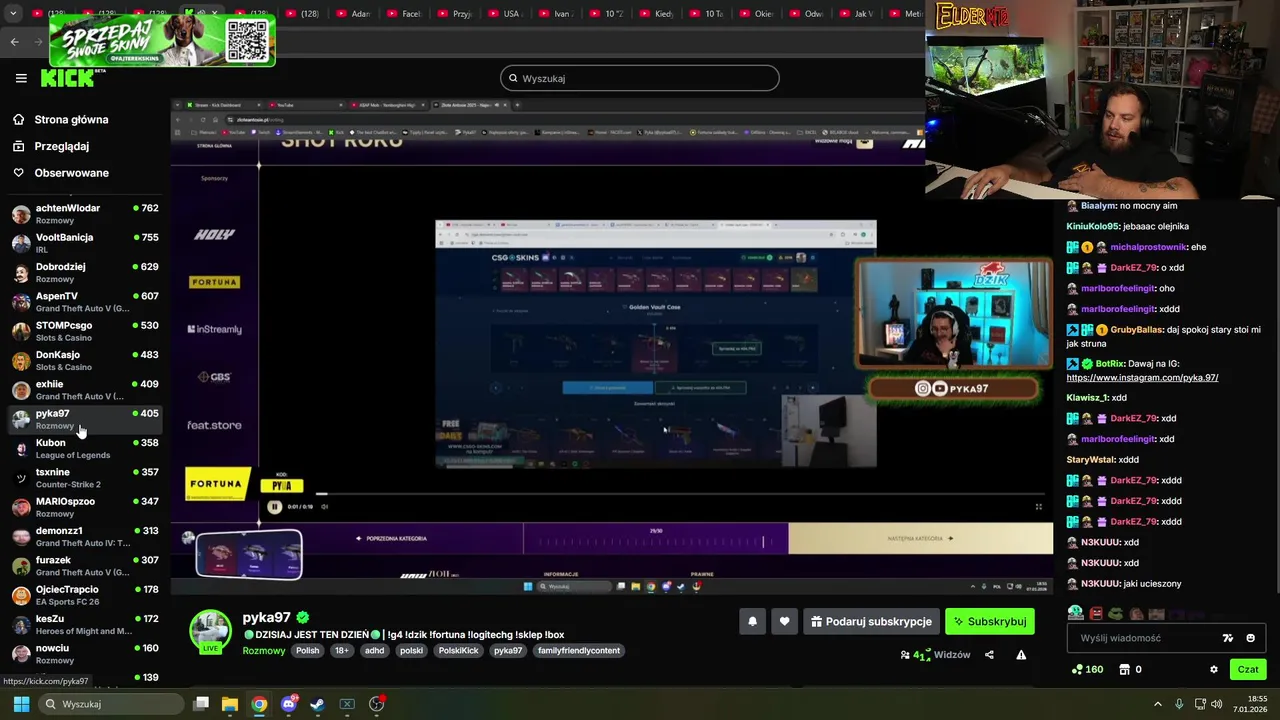This screenshot has height=720, width=1280.
Task: Open Kubon channel in sidebar
Action: [84, 449]
